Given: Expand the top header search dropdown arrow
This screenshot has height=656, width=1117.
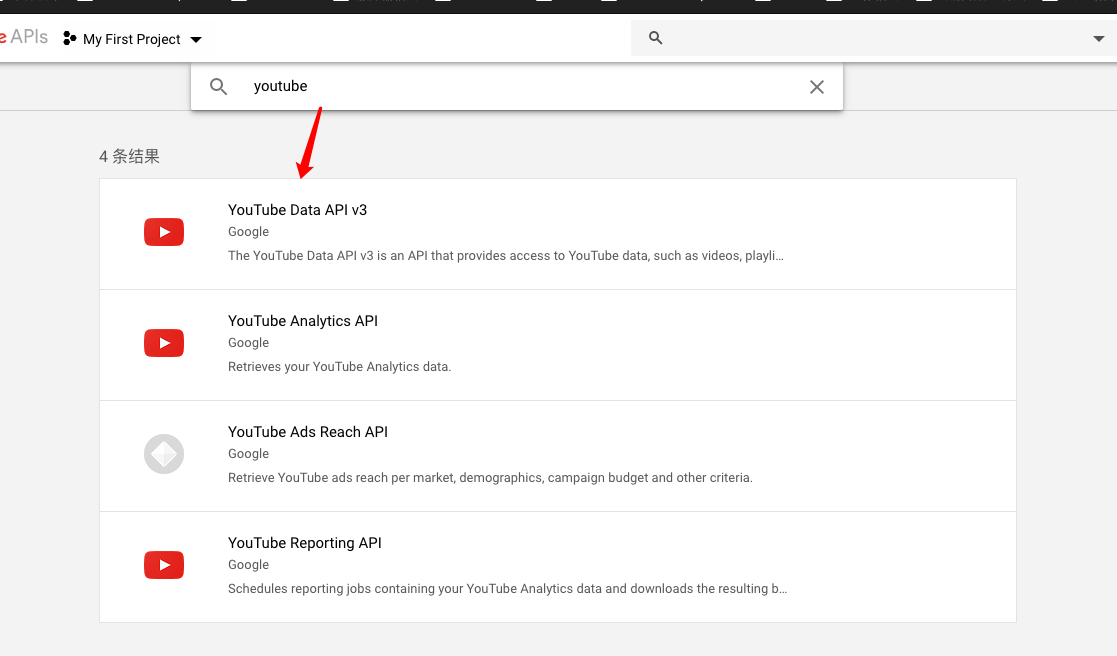Looking at the screenshot, I should point(1098,38).
